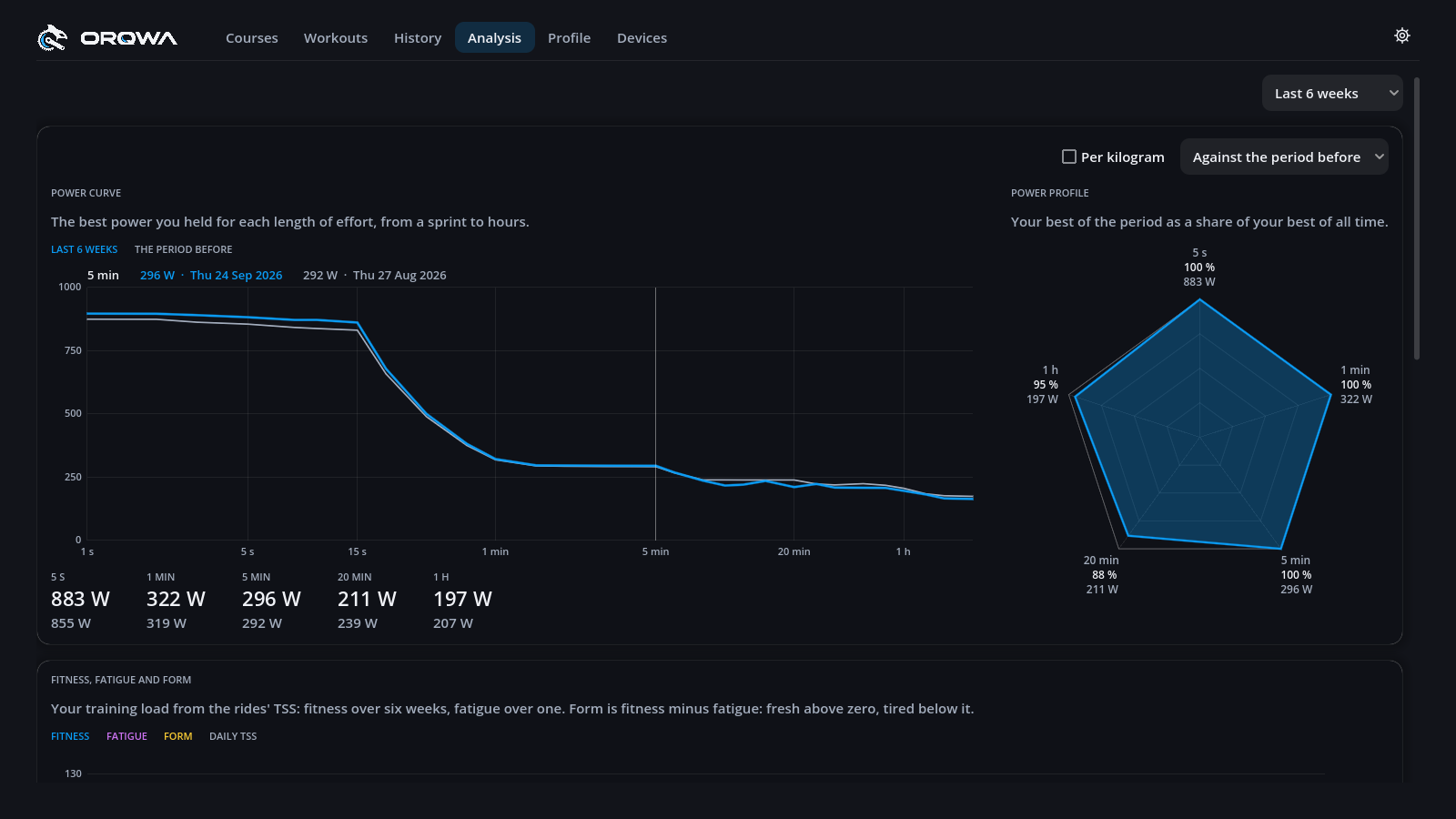
Task: Open the Courses nav item
Action: [252, 37]
